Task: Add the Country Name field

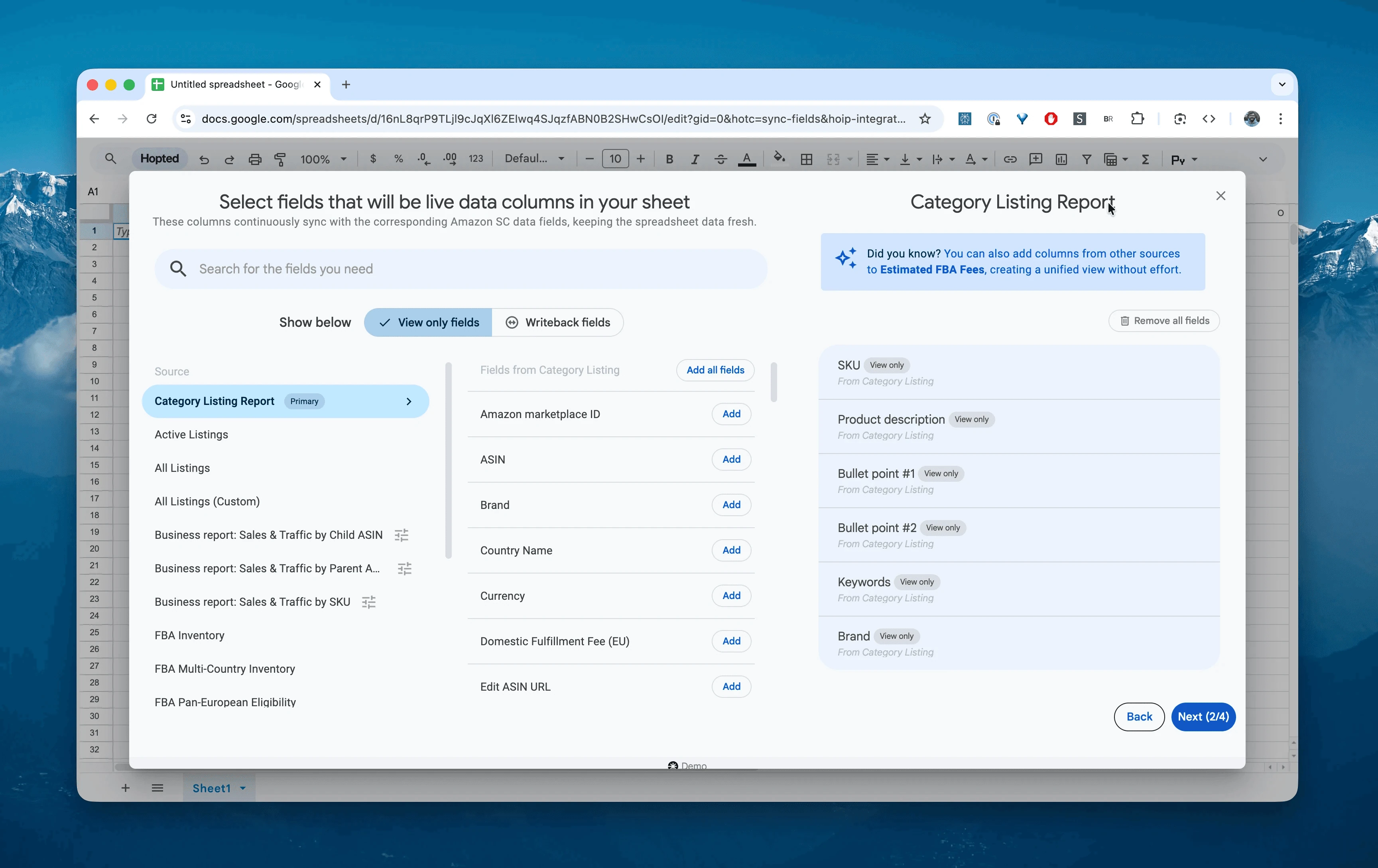Action: point(731,550)
